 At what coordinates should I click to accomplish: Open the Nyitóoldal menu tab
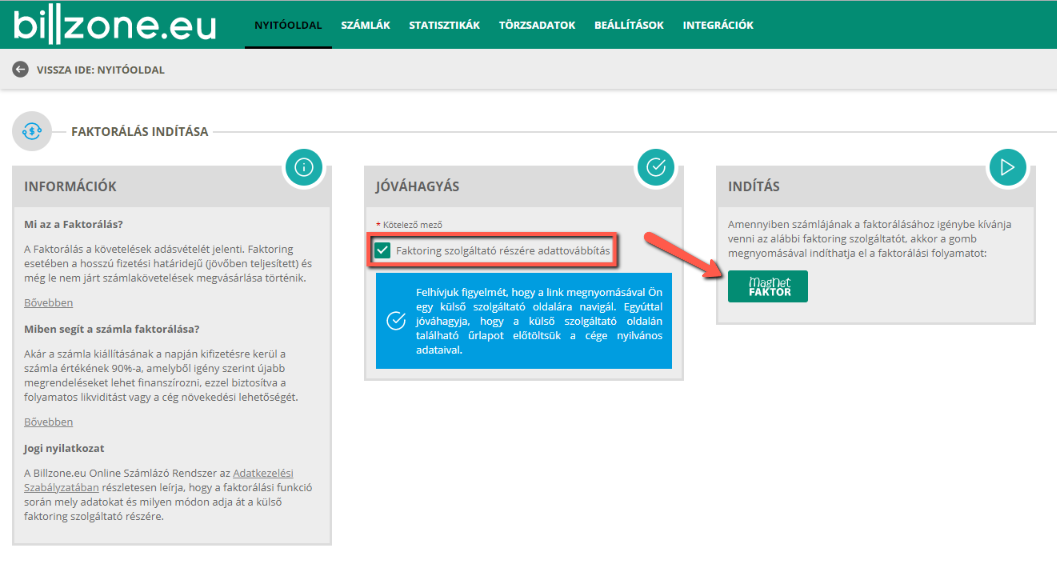[x=288, y=25]
